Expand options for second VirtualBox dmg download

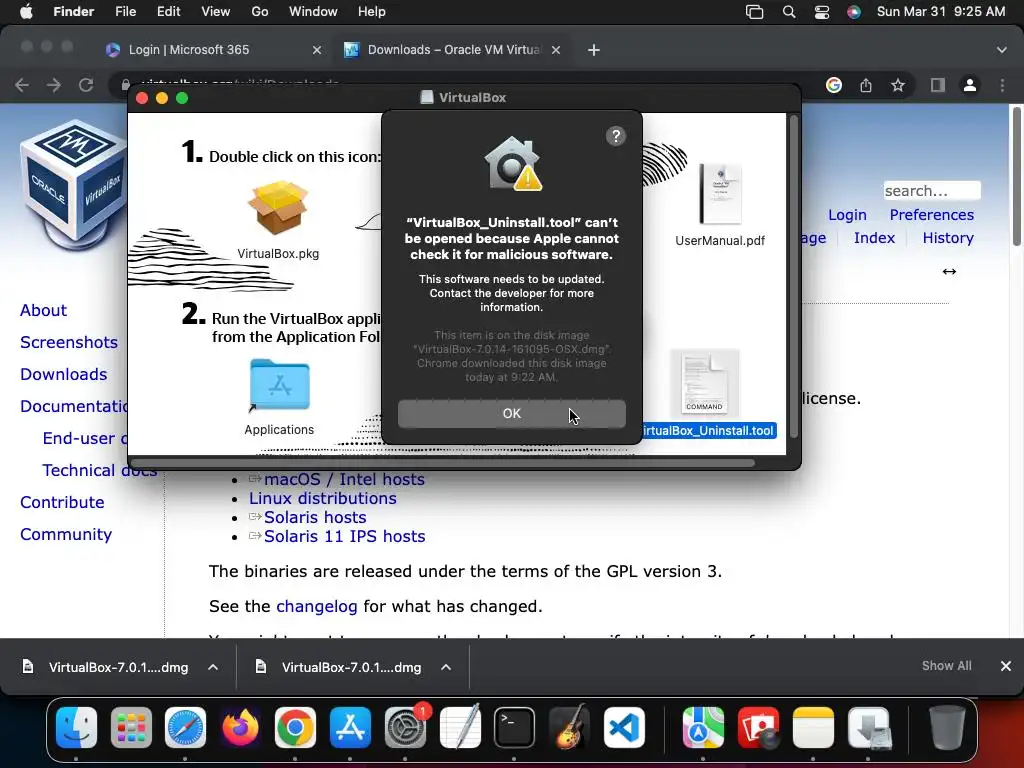pos(446,667)
